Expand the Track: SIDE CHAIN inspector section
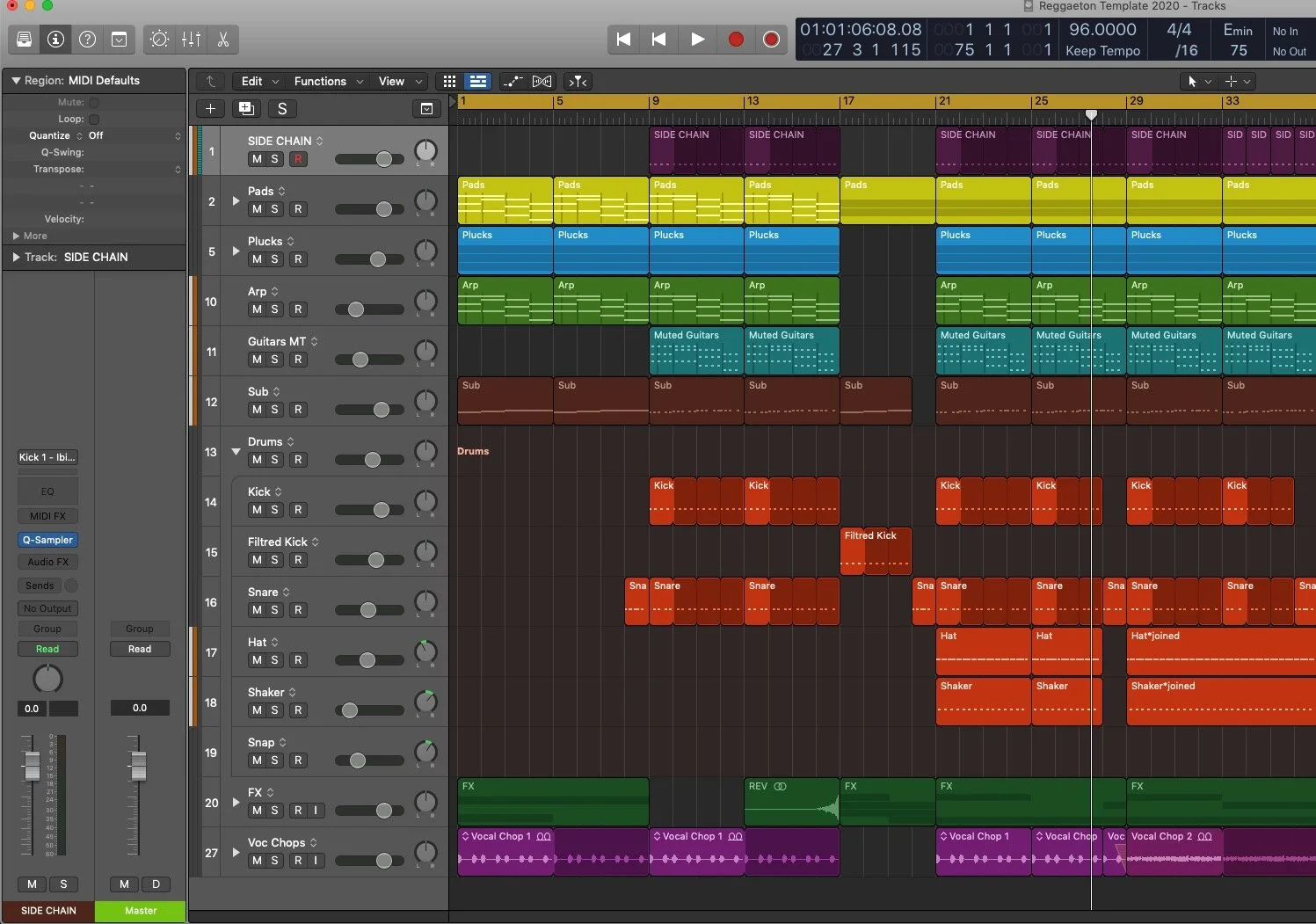The height and width of the screenshot is (924, 1316). coord(16,257)
